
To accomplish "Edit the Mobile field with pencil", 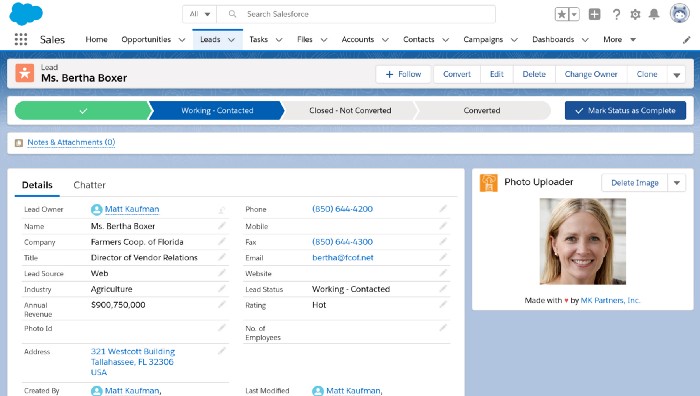I will [x=443, y=225].
